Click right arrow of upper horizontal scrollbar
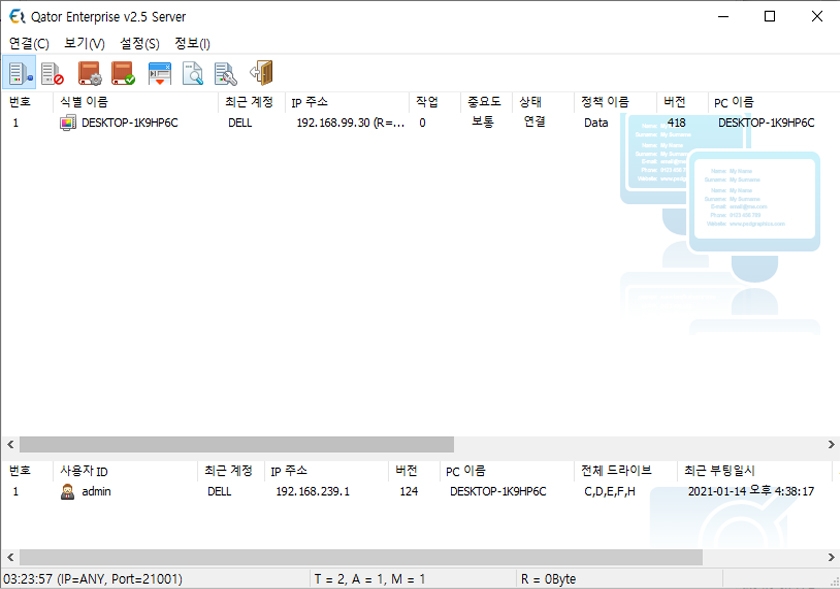This screenshot has width=840, height=589. pos(831,444)
